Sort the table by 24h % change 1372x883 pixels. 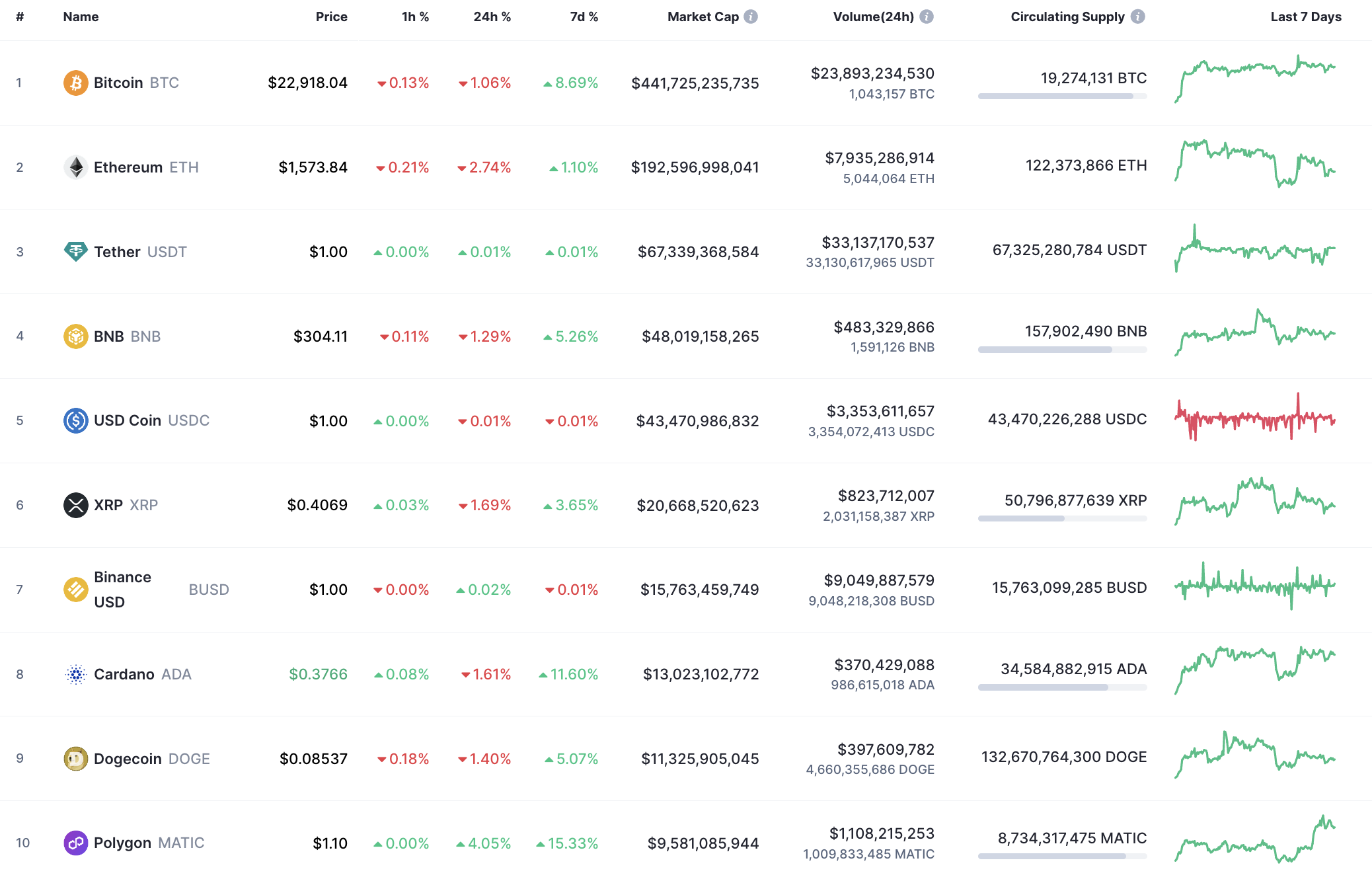[492, 17]
